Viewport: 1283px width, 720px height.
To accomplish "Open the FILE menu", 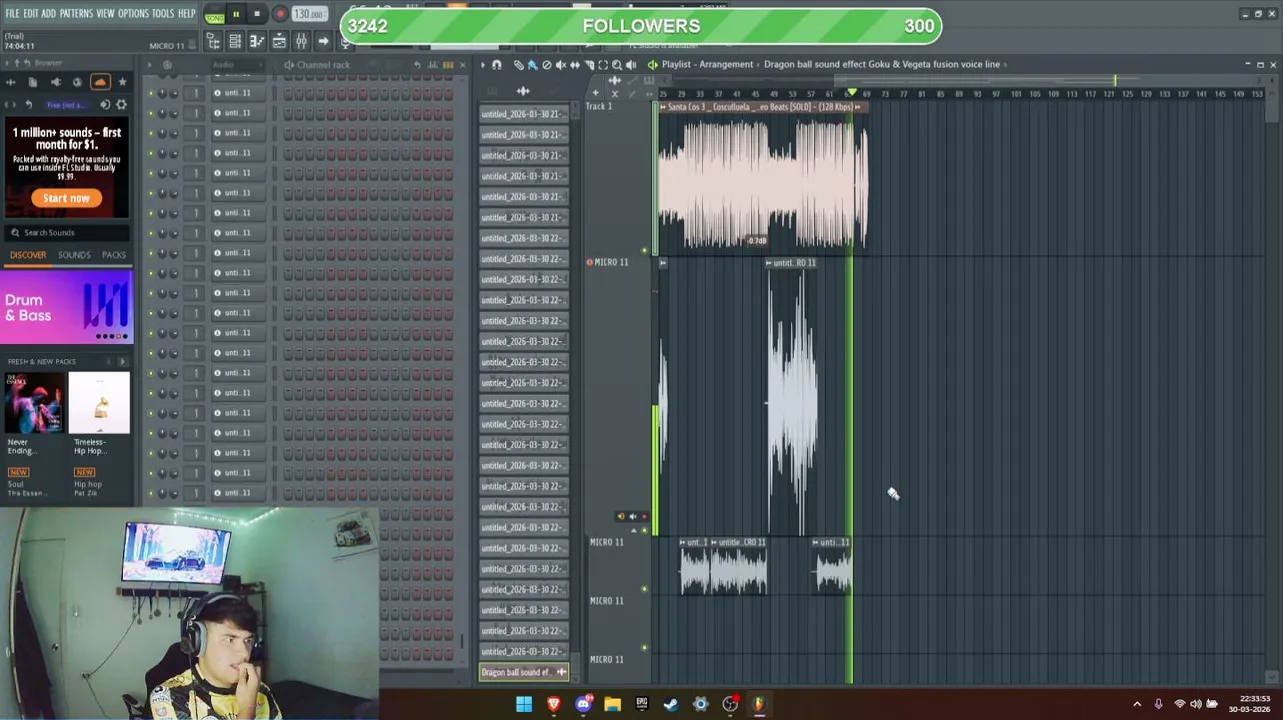I will (12, 13).
